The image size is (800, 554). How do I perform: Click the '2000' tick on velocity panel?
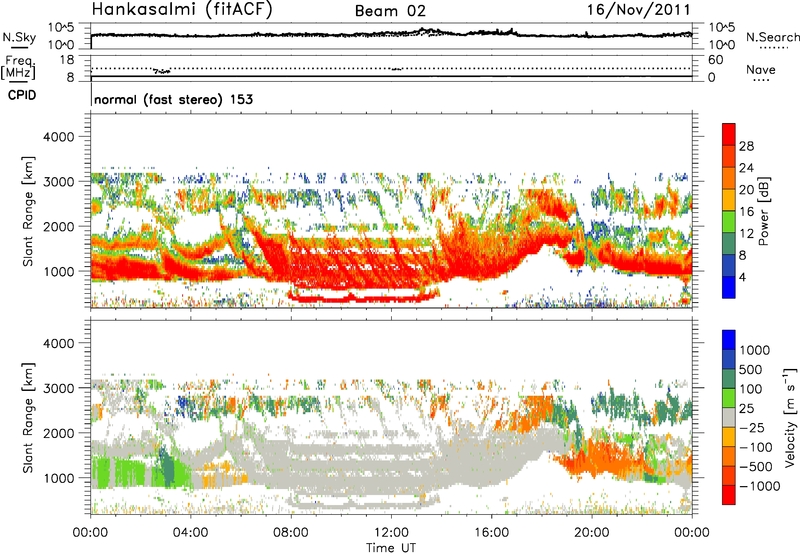[59, 433]
